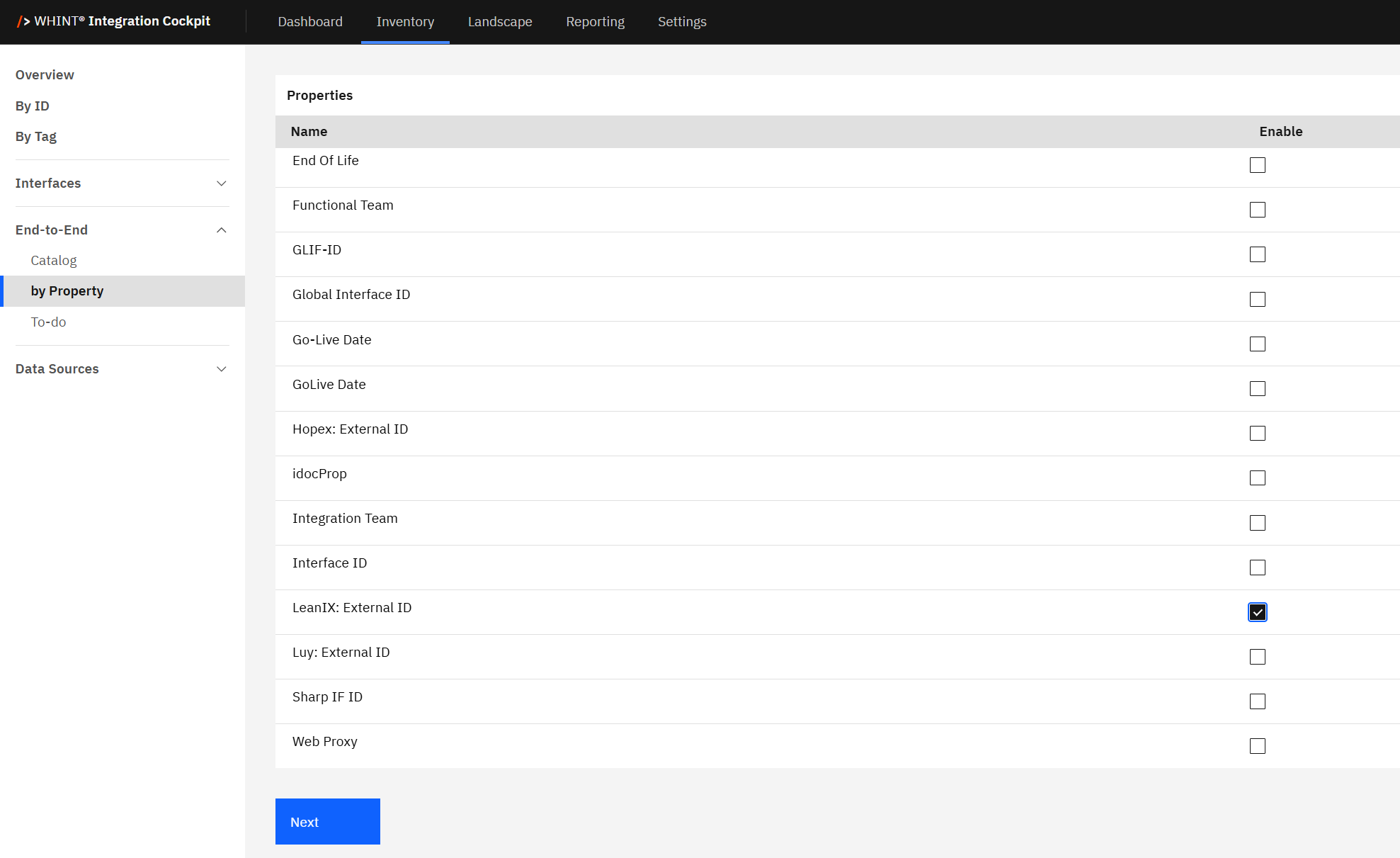Uncheck the LeanIX: External ID checkbox

[1257, 612]
